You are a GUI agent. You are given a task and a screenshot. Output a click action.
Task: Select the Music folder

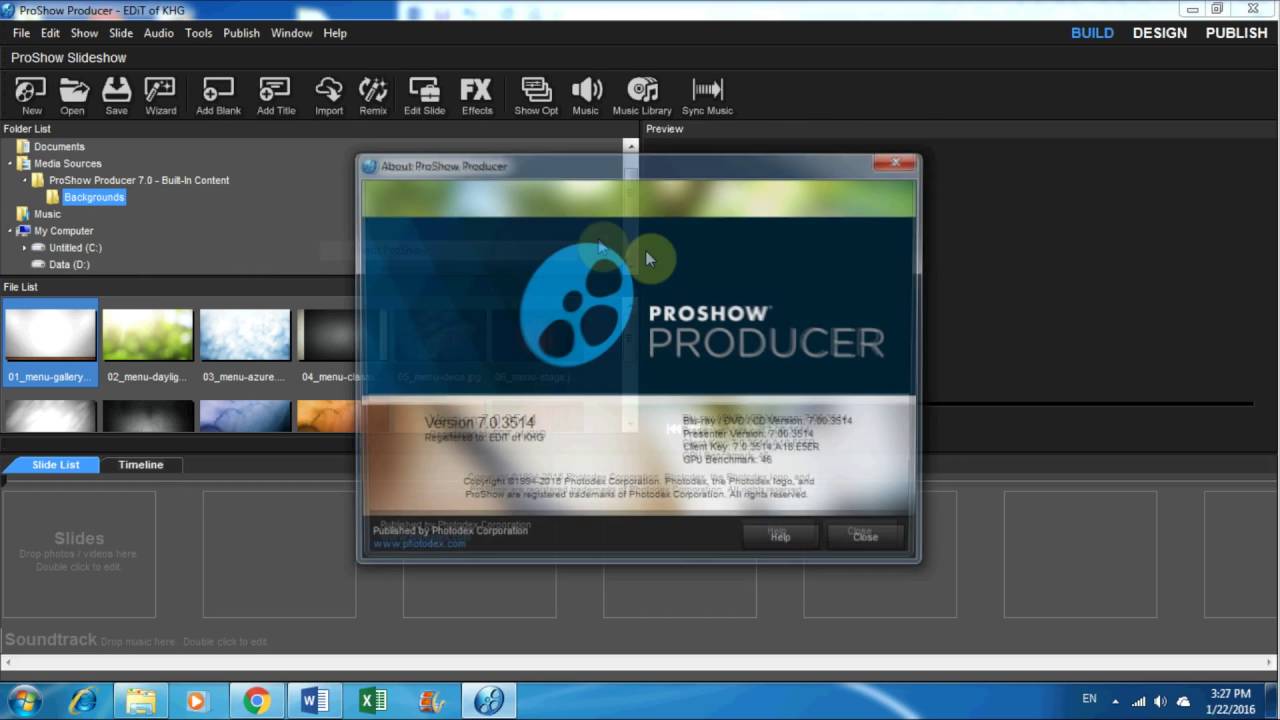pos(47,214)
